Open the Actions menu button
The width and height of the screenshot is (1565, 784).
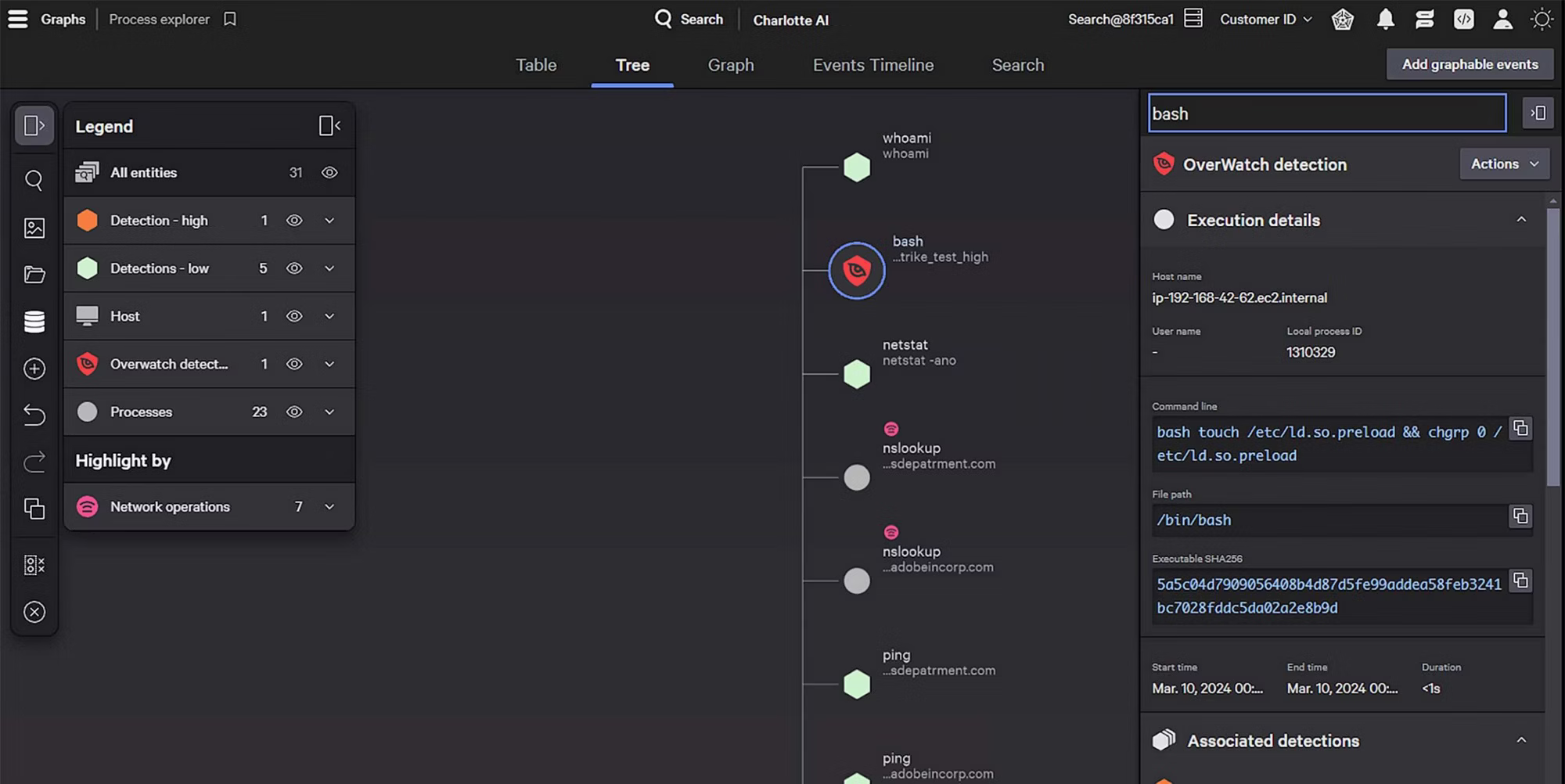click(1504, 164)
